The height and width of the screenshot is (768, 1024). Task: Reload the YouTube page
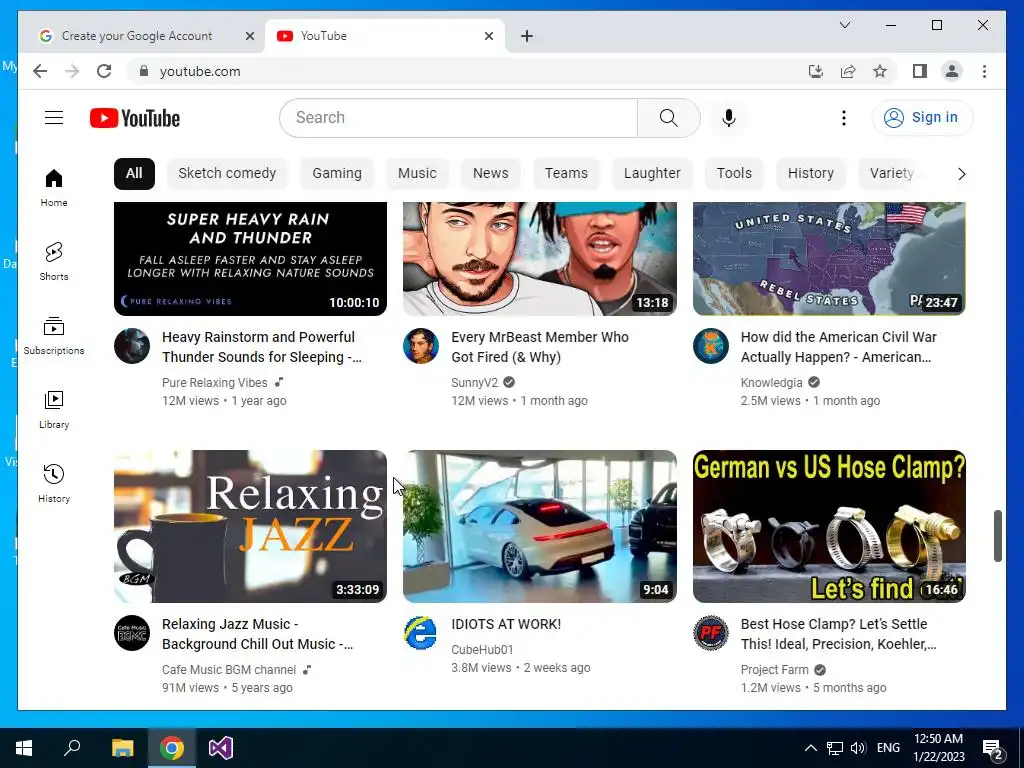(x=104, y=71)
